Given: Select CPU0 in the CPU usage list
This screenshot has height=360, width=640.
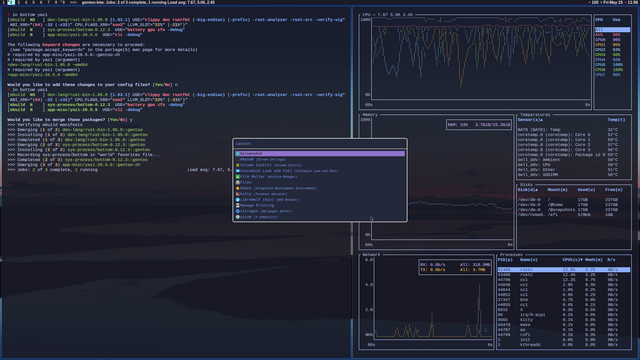Looking at the screenshot, I should coord(612,40).
